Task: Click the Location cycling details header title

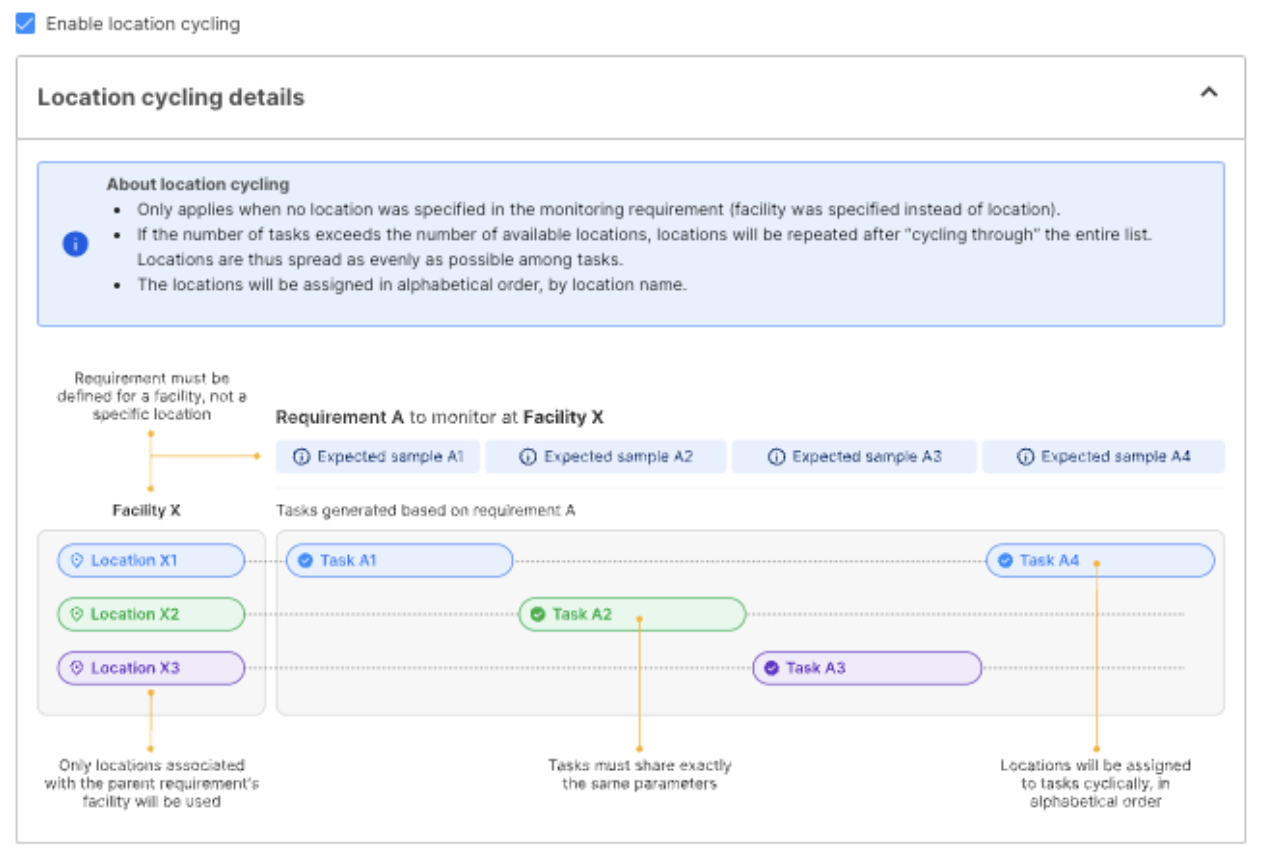Action: (171, 98)
